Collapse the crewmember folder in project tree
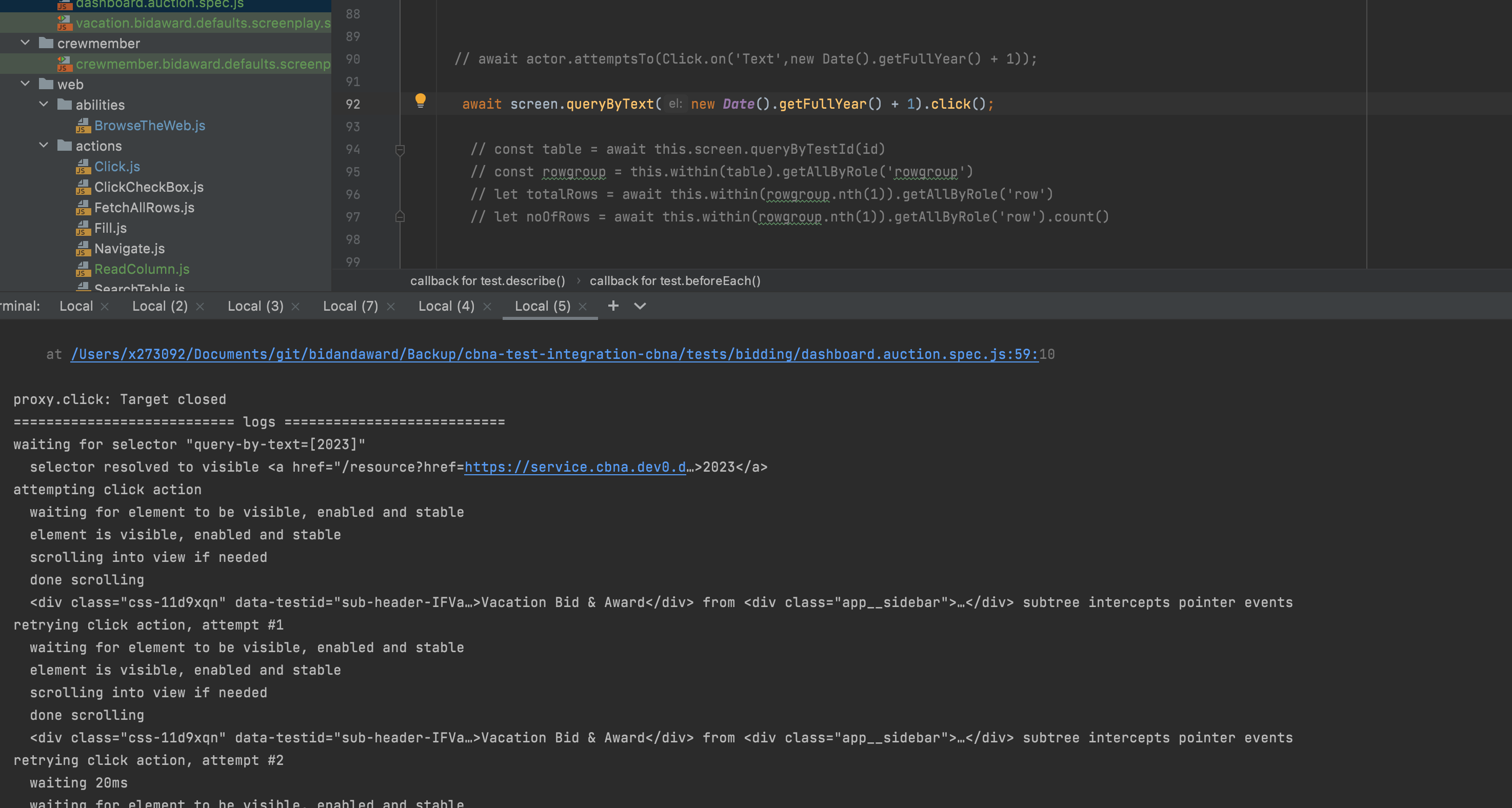1512x808 pixels. [x=25, y=42]
